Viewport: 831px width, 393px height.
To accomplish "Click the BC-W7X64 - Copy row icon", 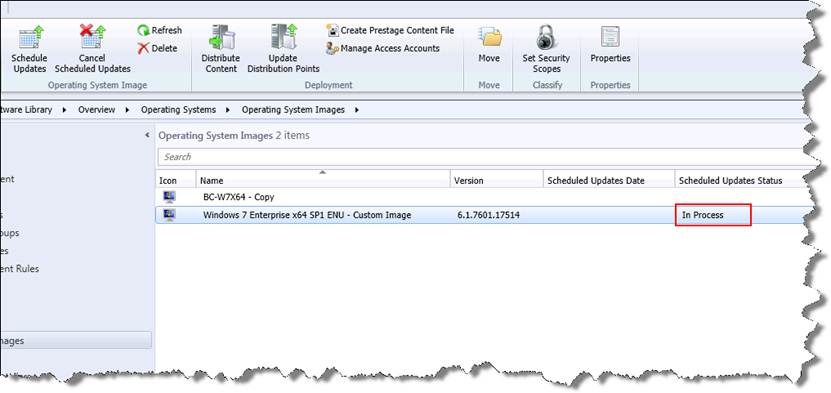I will tap(170, 196).
